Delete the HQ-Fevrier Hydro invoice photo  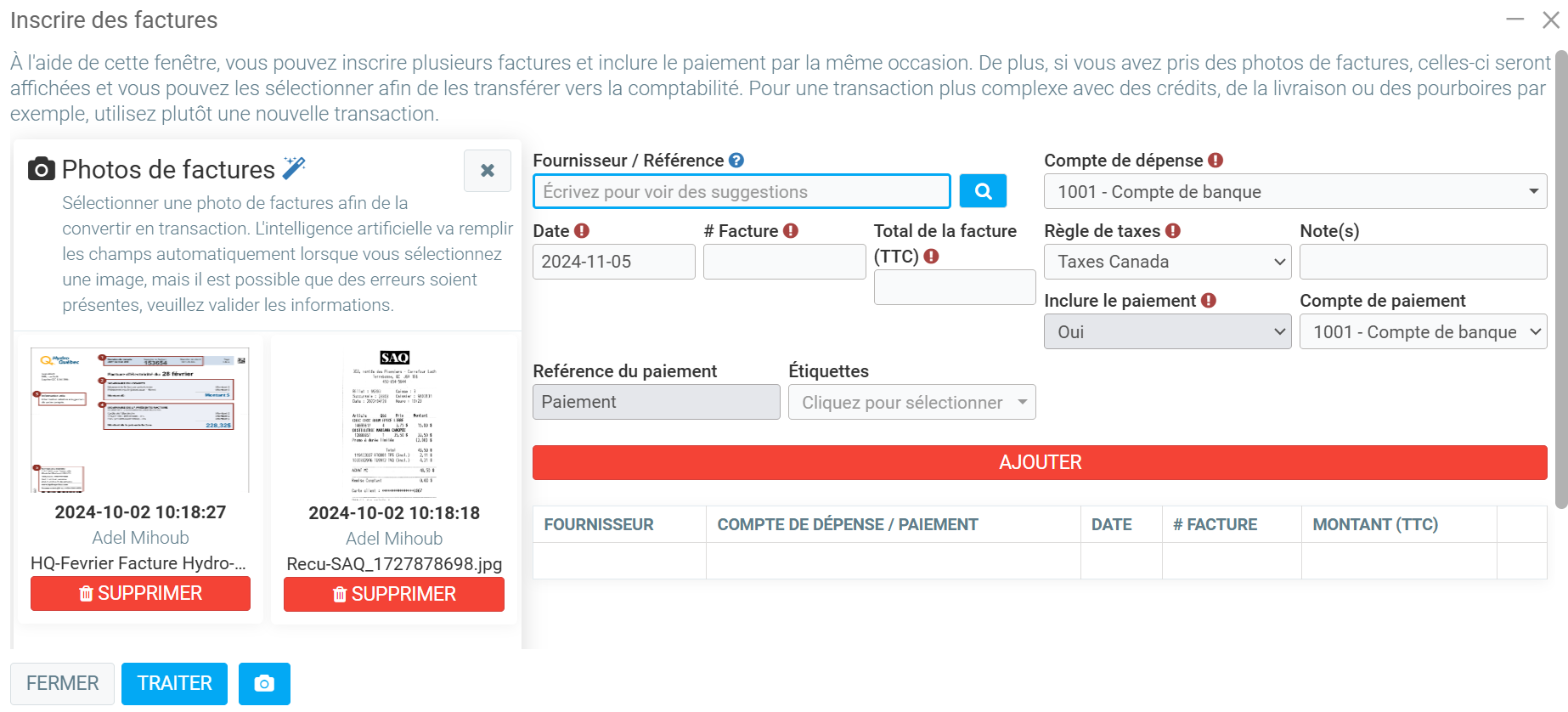(140, 594)
